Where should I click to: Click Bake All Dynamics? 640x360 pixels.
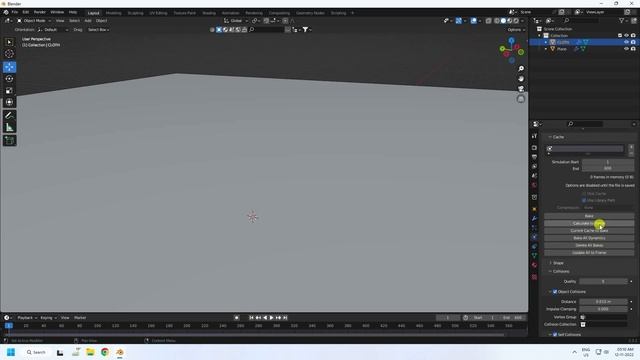point(589,238)
